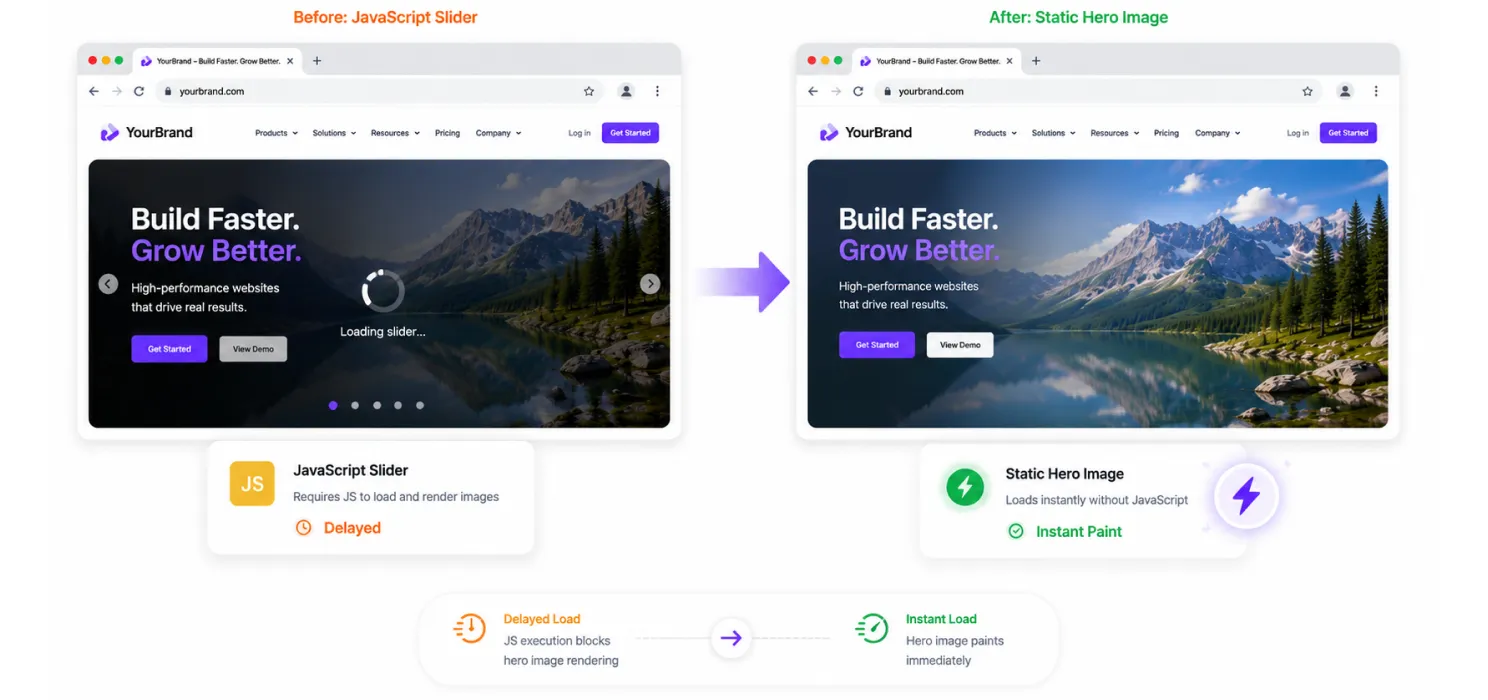Close the YourBrand tab in After browser
This screenshot has height=700, width=1488.
1009,61
